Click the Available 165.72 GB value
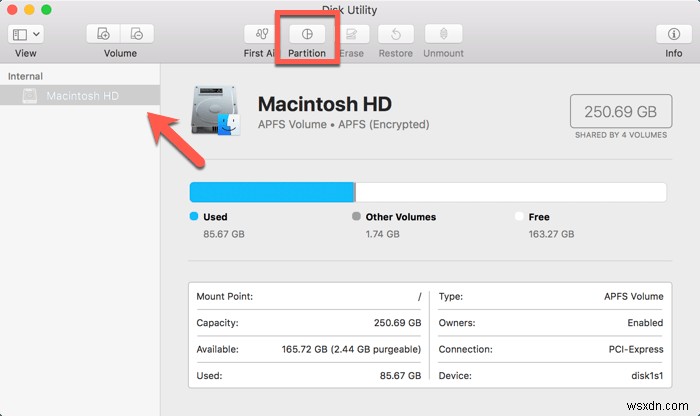The width and height of the screenshot is (700, 416). pos(351,349)
